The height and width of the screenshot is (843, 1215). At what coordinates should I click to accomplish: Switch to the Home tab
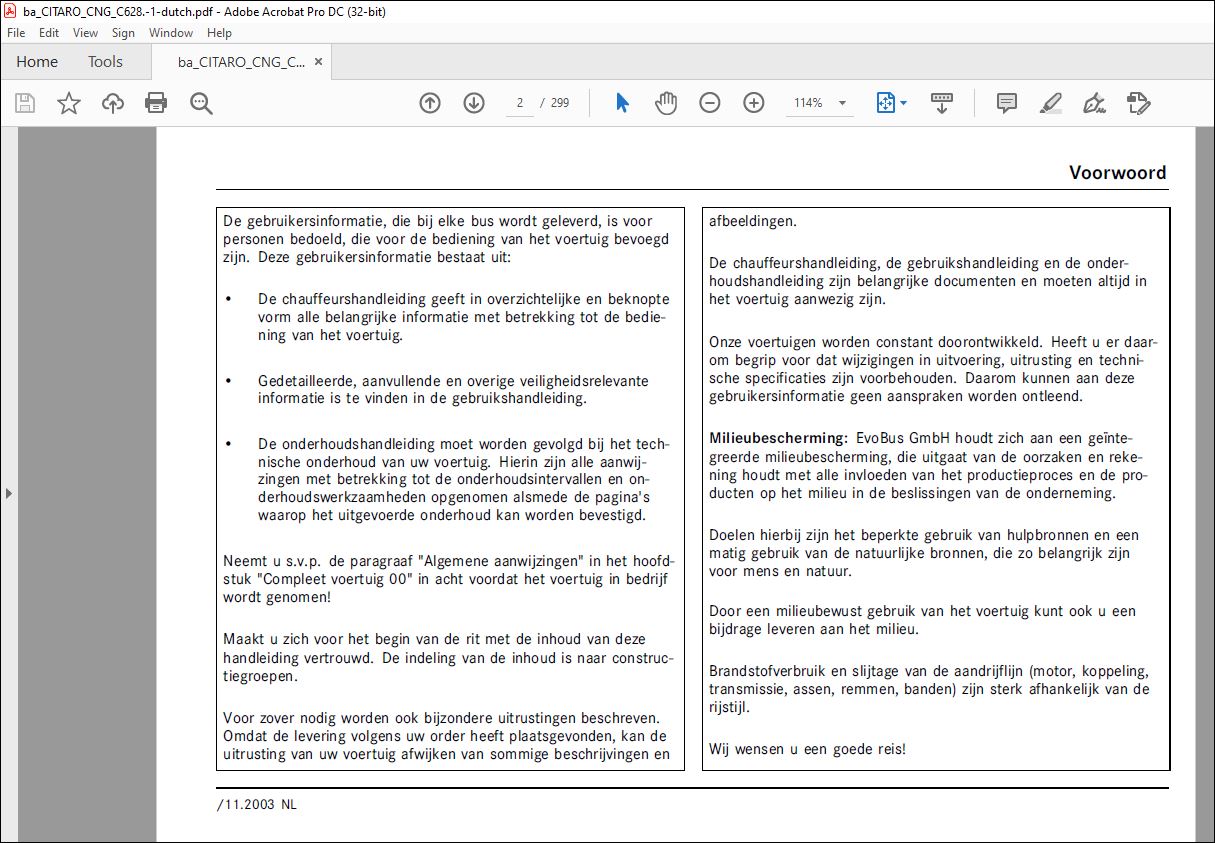pos(37,62)
